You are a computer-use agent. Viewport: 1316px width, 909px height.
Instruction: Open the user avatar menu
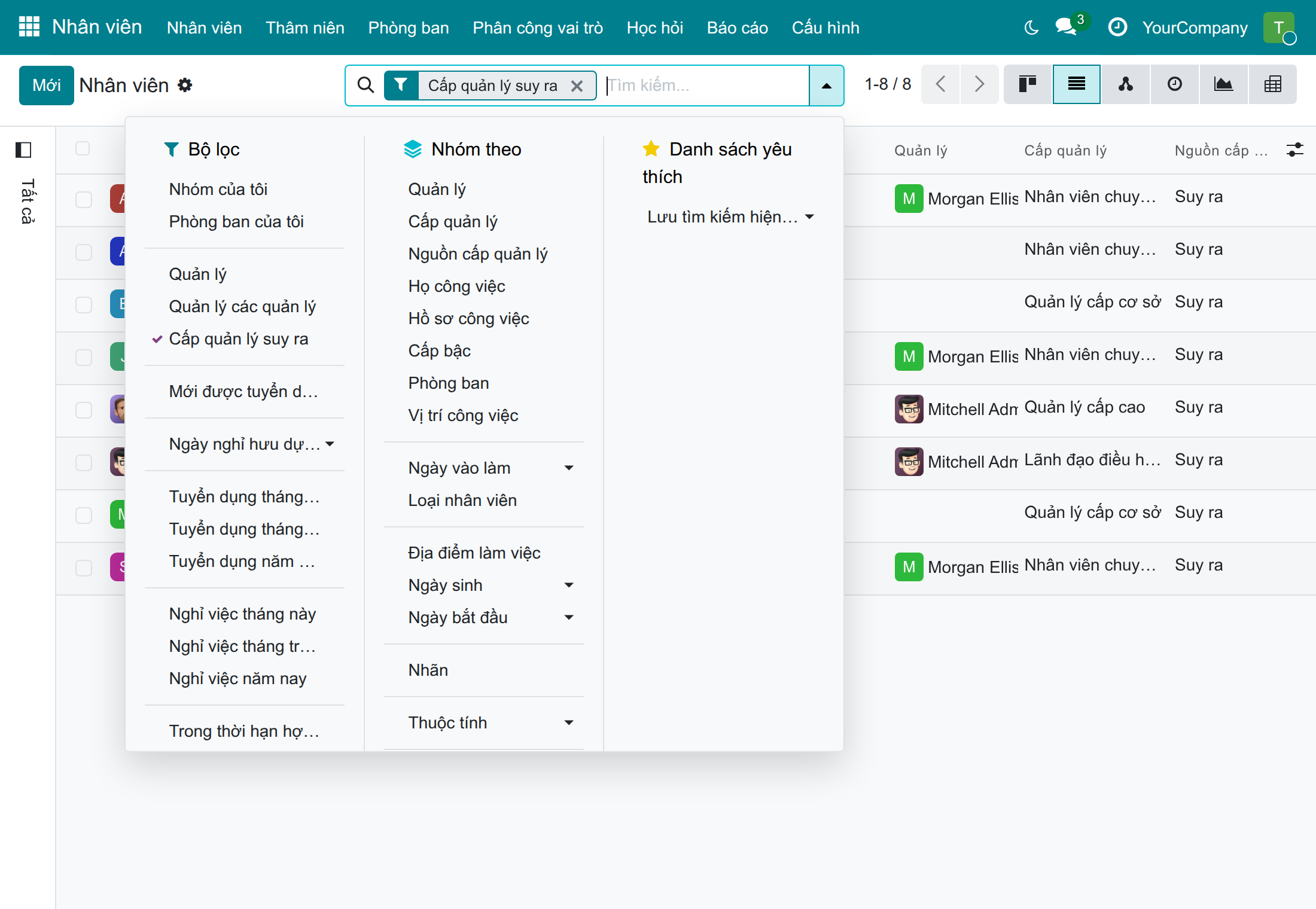(x=1279, y=28)
